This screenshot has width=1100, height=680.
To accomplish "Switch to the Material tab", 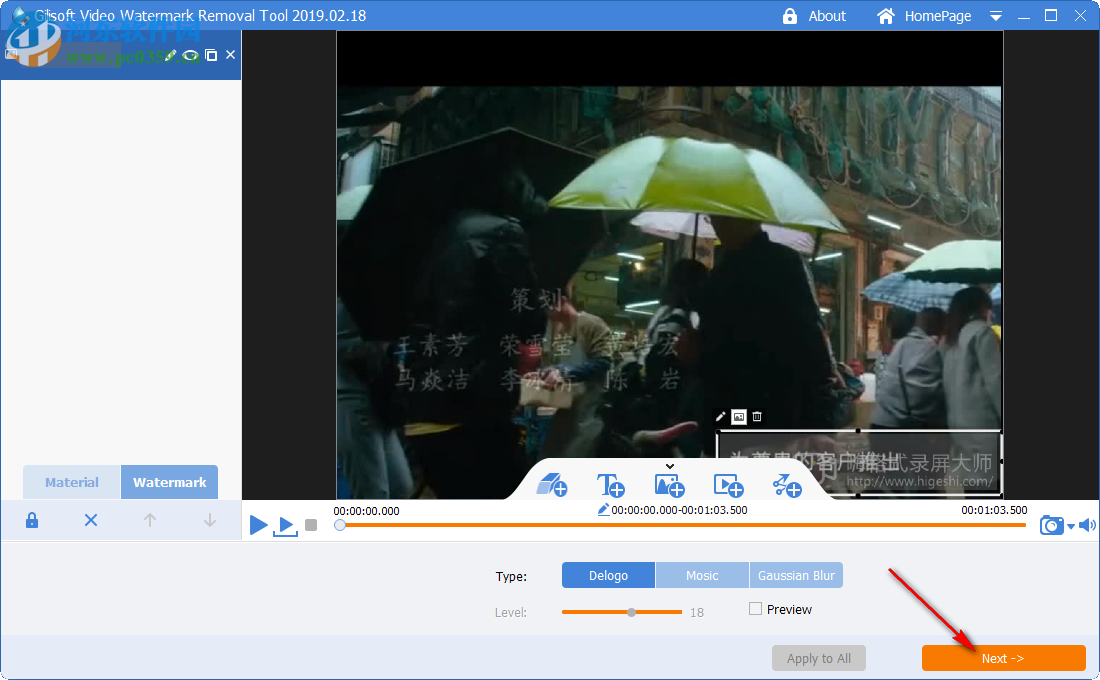I will pos(71,482).
